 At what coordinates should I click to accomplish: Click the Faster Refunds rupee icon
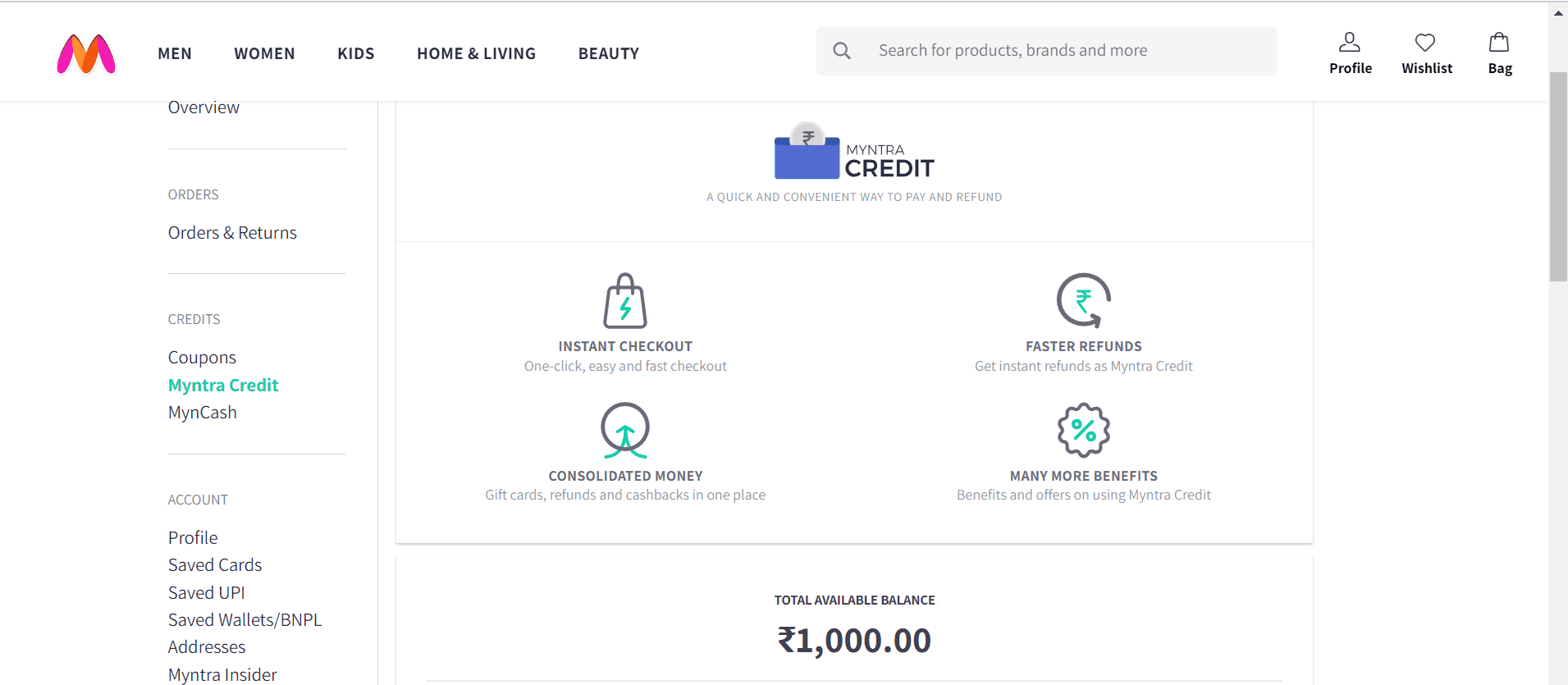point(1083,301)
